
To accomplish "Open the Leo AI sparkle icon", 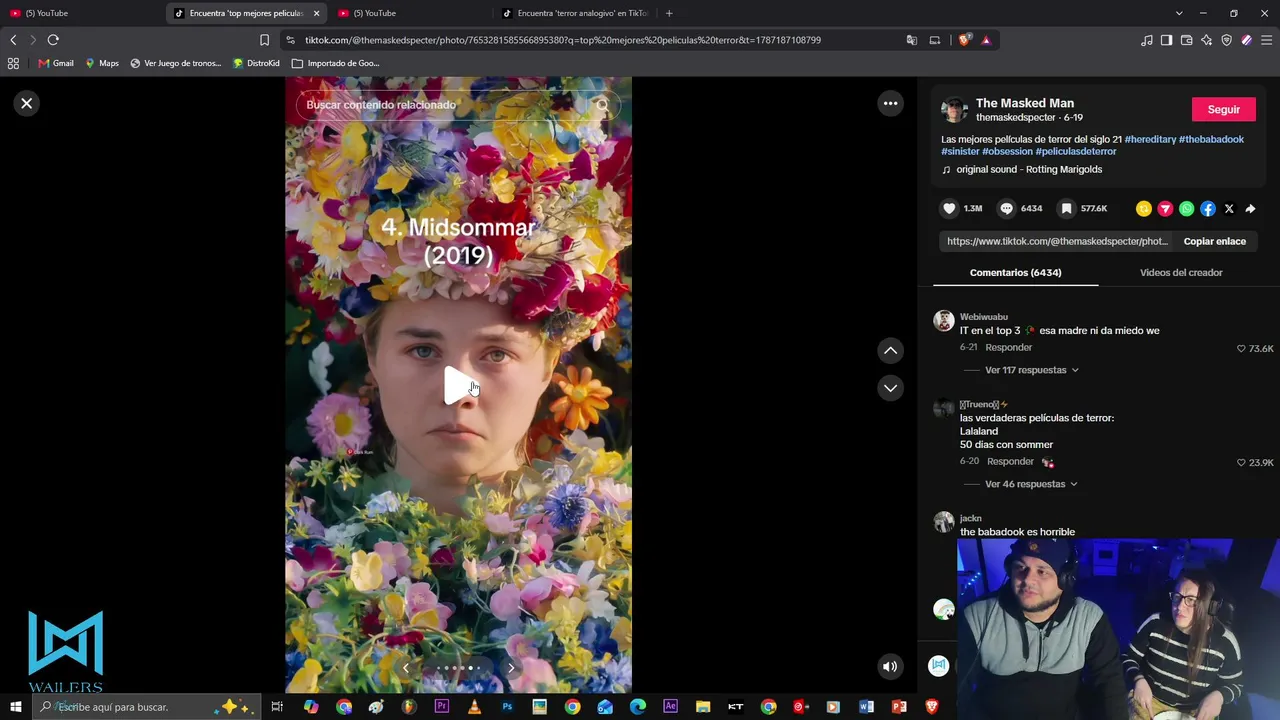I will (1206, 40).
